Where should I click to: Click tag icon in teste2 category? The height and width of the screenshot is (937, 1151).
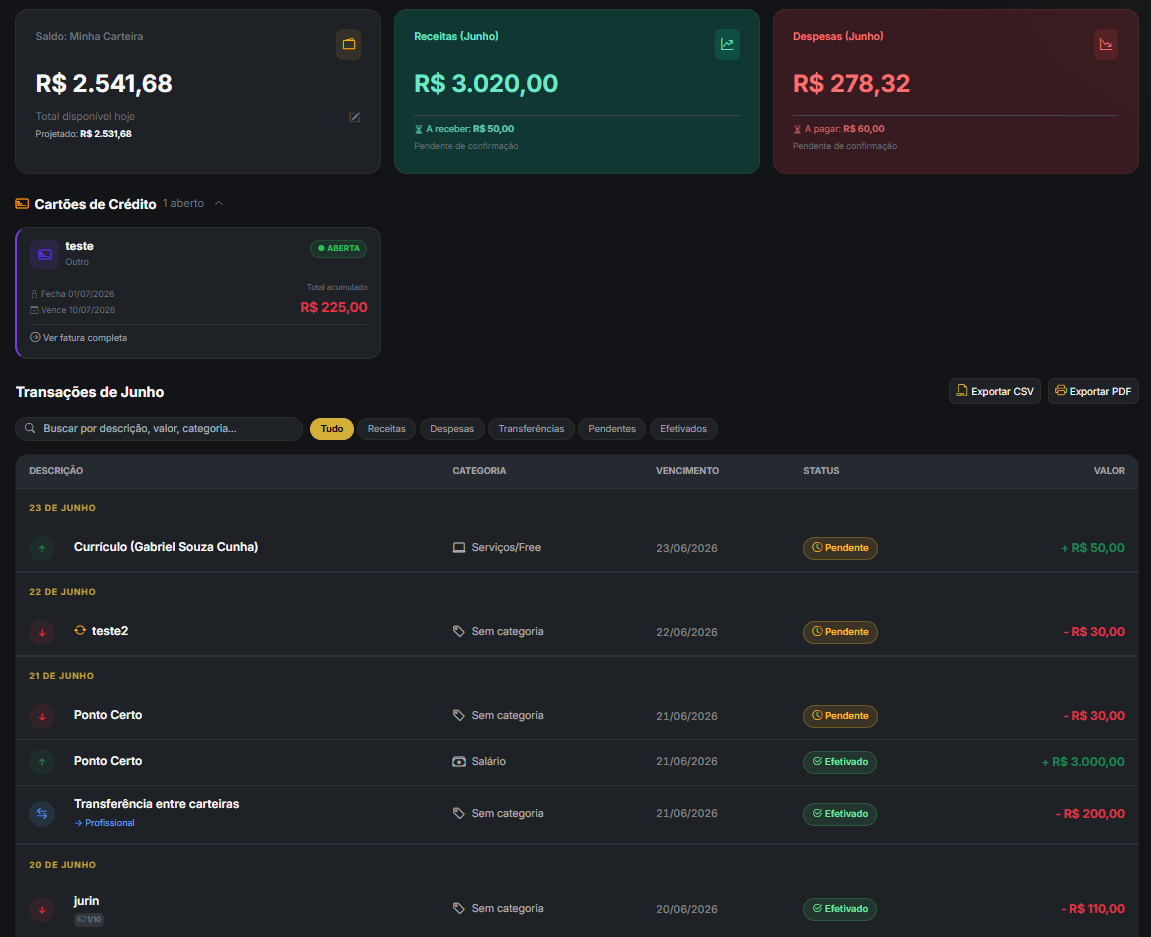tap(459, 632)
